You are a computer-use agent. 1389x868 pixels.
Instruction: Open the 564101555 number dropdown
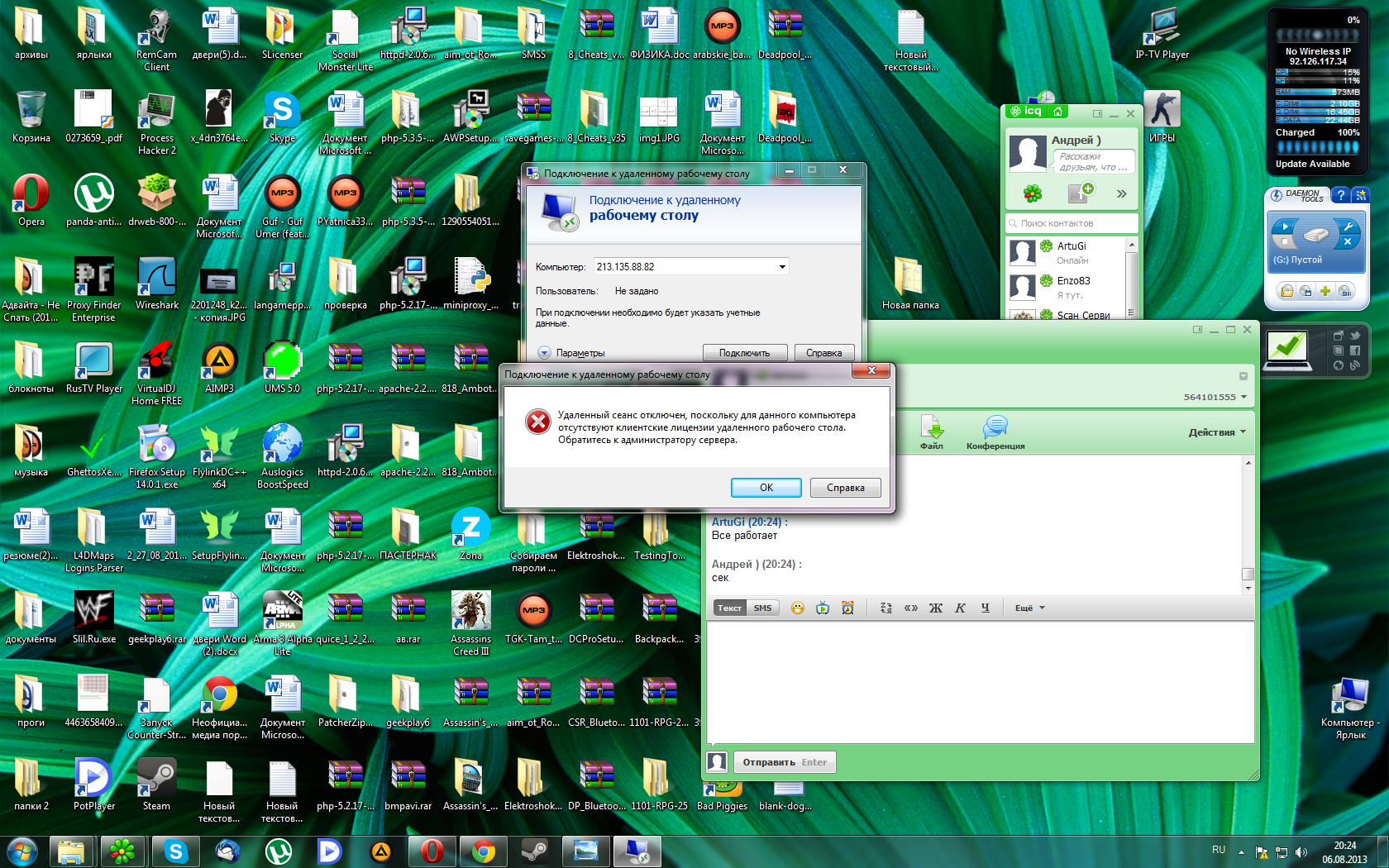1215,397
